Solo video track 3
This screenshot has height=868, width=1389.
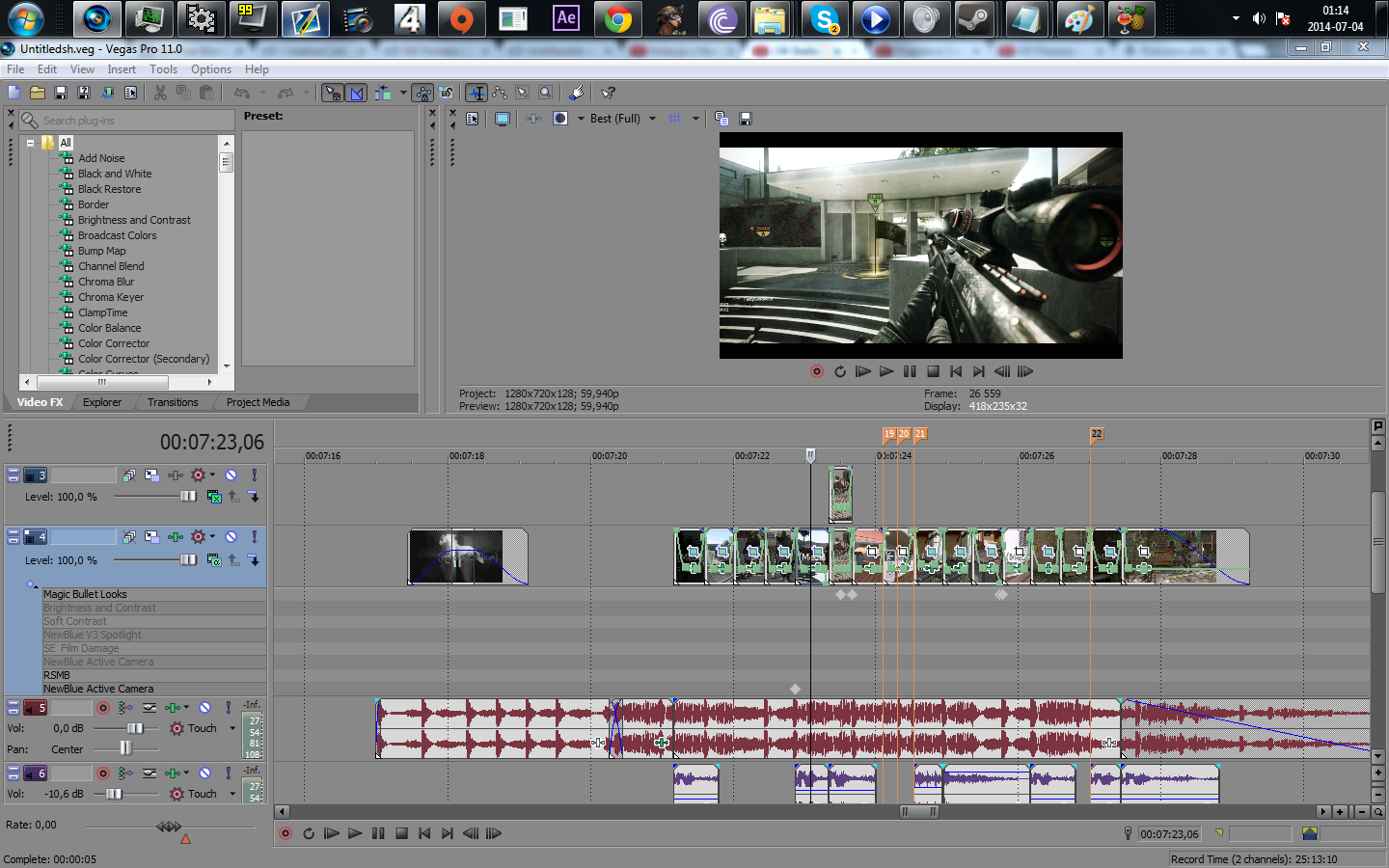click(x=255, y=475)
